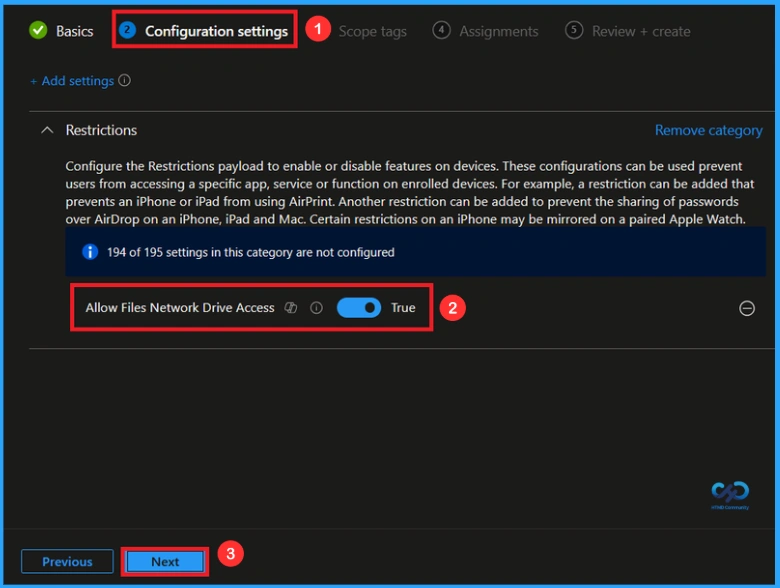Open the Scope tags tab
This screenshot has height=588, width=780.
[x=373, y=31]
